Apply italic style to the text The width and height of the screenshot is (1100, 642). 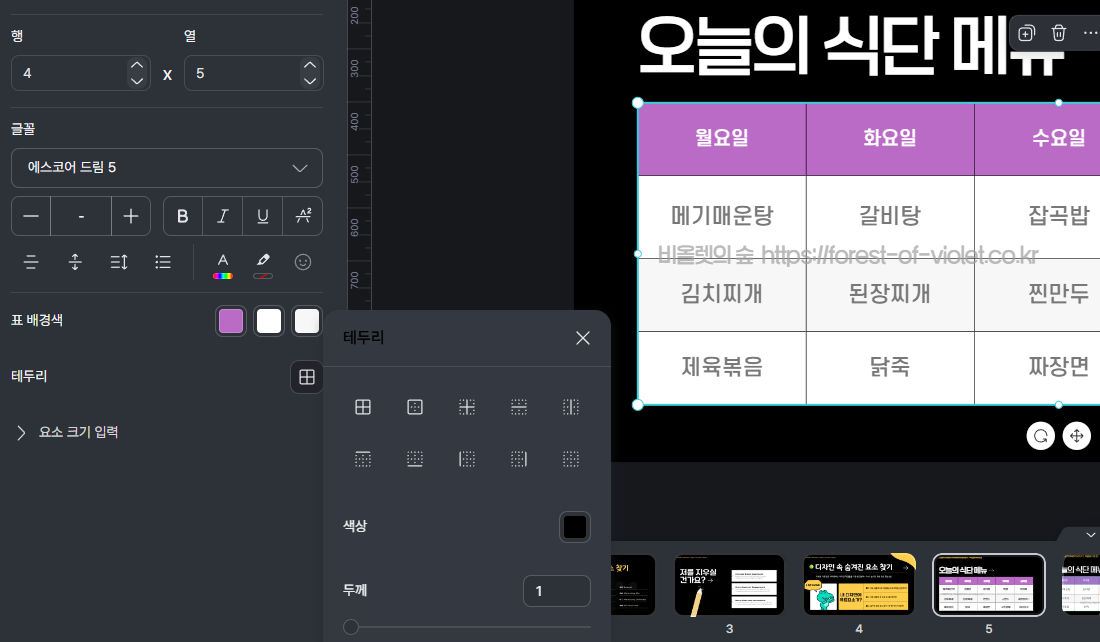click(x=222, y=215)
